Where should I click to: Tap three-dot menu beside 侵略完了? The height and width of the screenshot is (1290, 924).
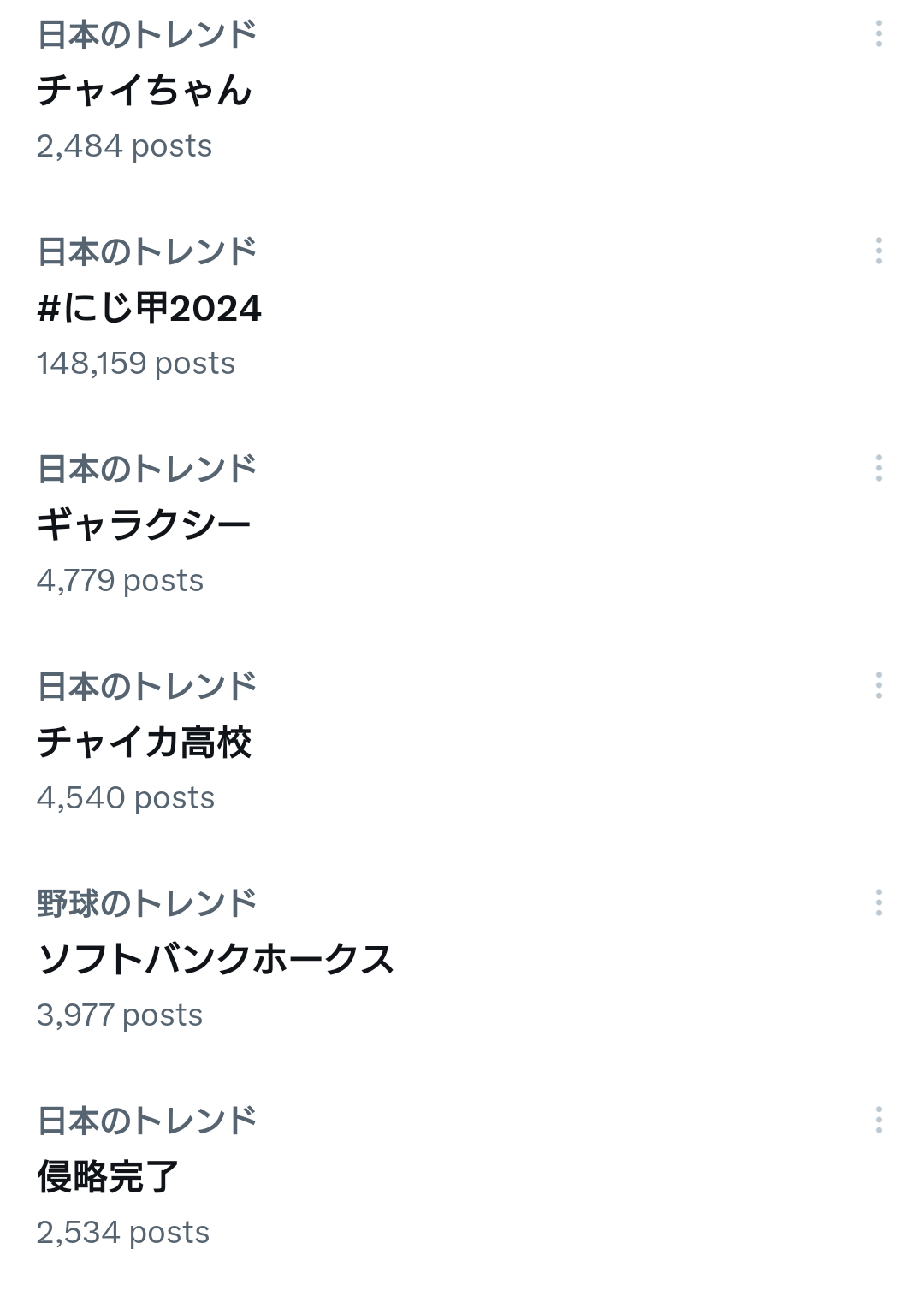pos(879,1121)
